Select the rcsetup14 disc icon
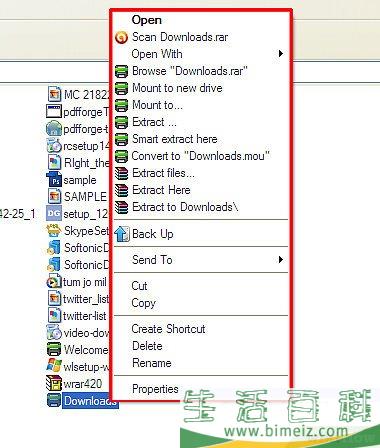Image resolution: width=380 pixels, height=448 pixels. coord(54,145)
